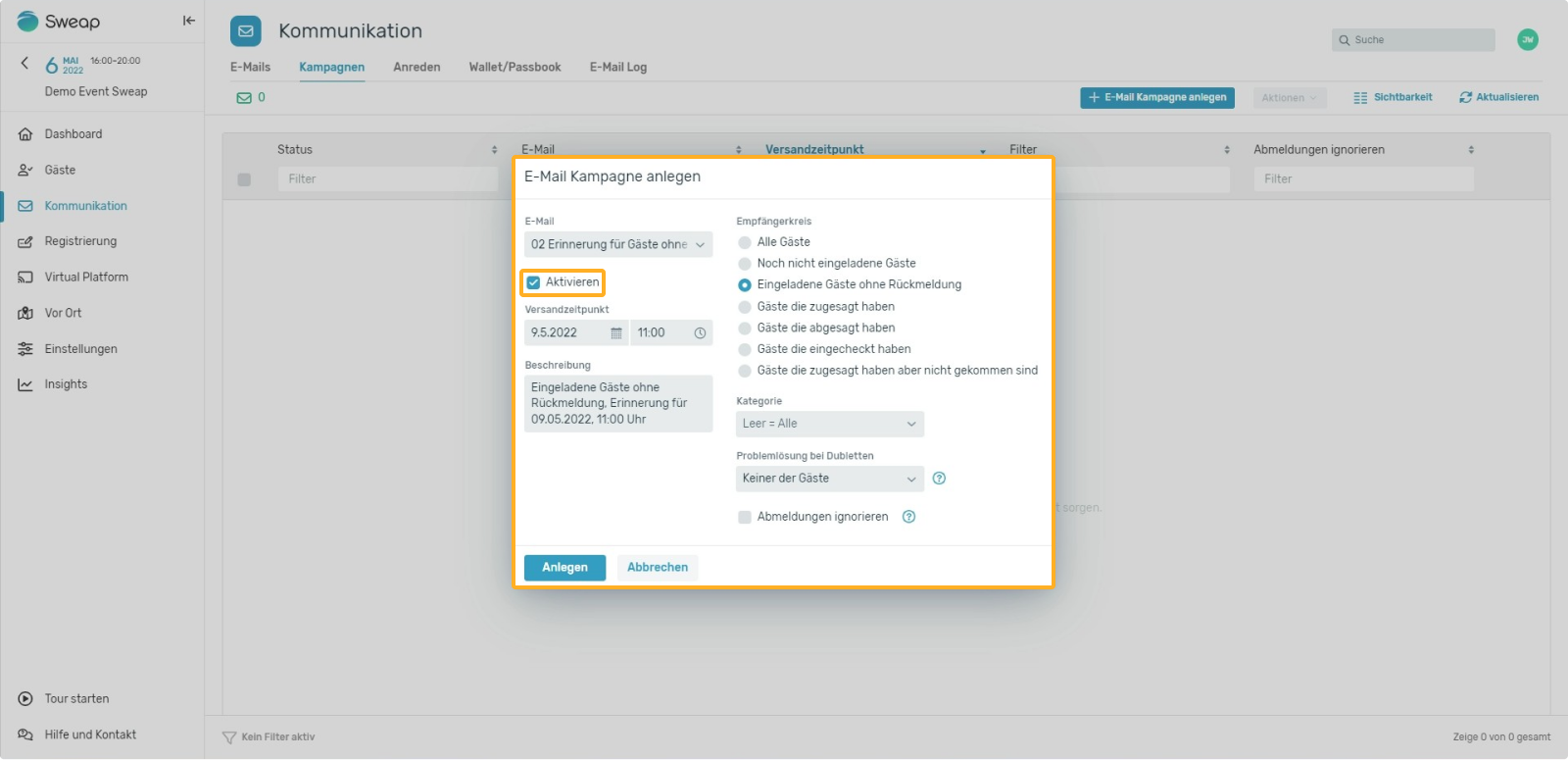The image size is (1568, 760).
Task: Click the Beschreibung text area
Action: (x=618, y=404)
